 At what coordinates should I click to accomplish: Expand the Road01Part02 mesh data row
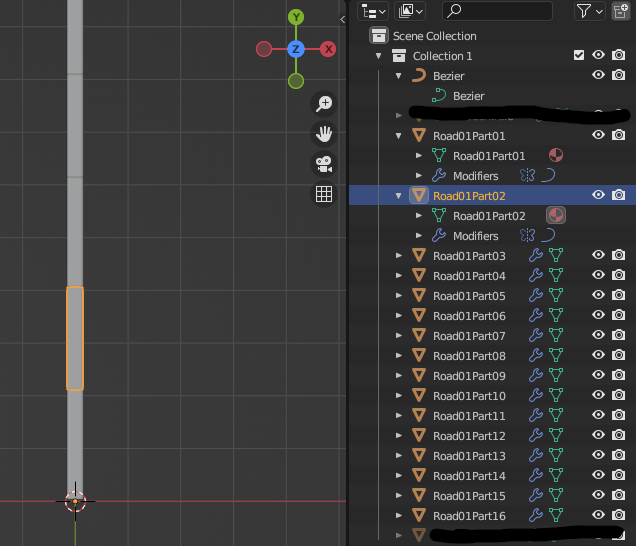419,215
